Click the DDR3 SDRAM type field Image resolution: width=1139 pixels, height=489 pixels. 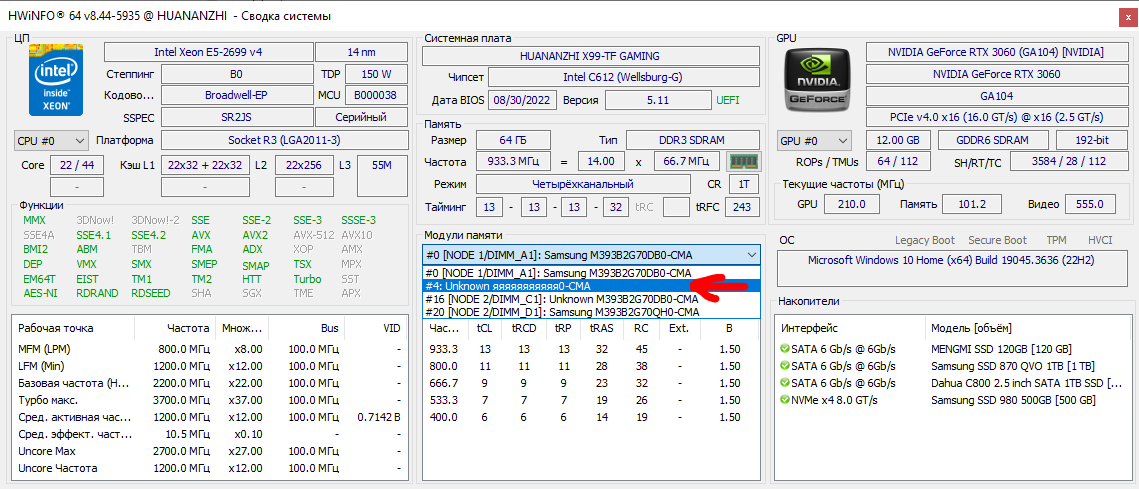693,140
